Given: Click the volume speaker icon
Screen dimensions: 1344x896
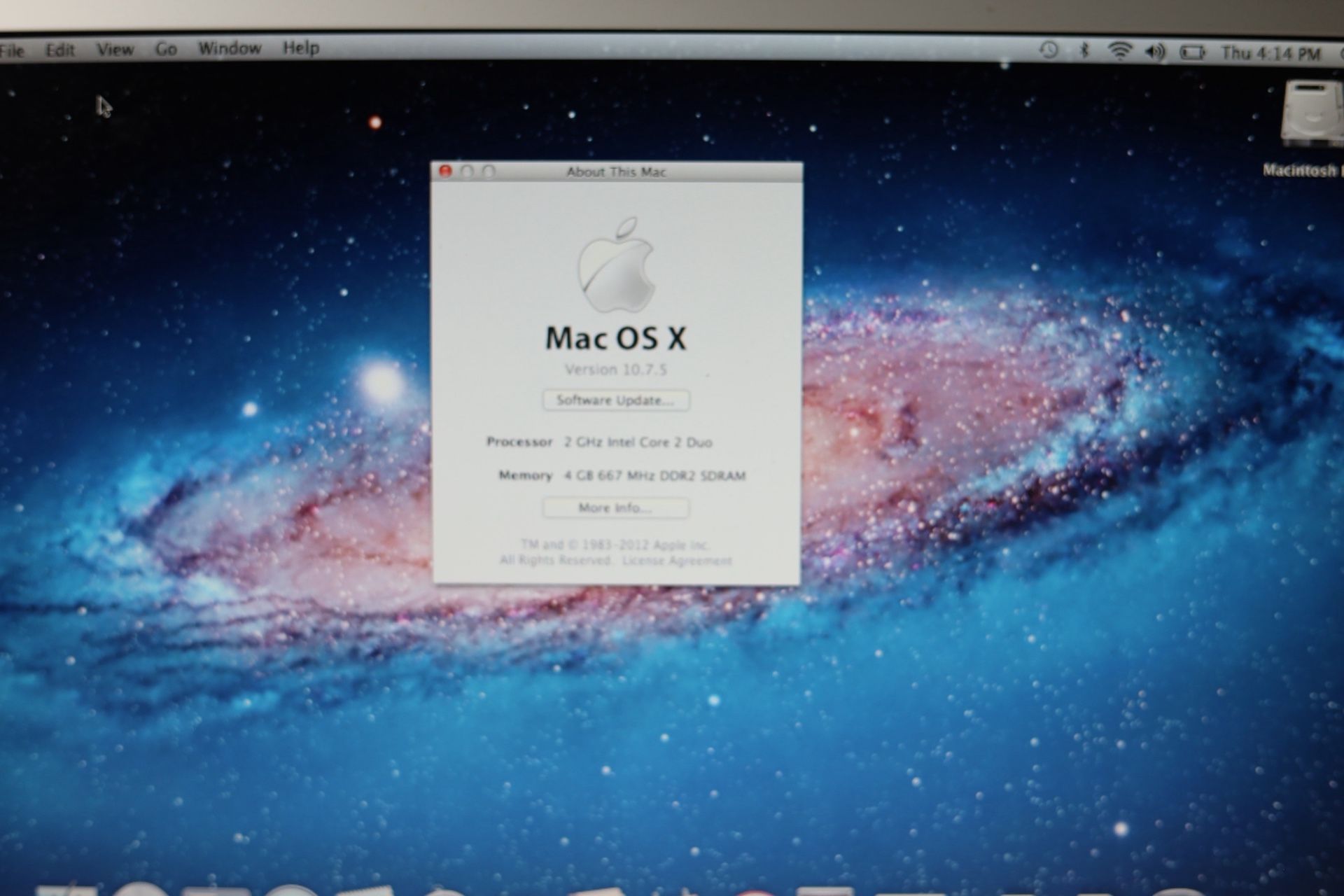Looking at the screenshot, I should click(1155, 52).
